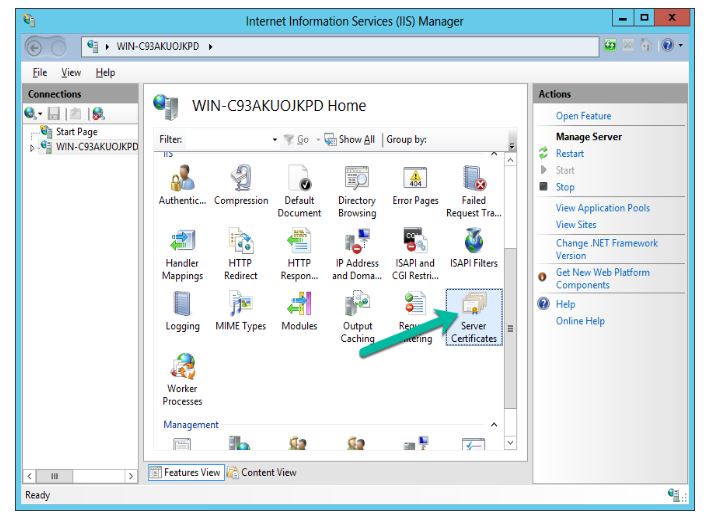
Task: Collapse the Management group section
Action: (494, 425)
